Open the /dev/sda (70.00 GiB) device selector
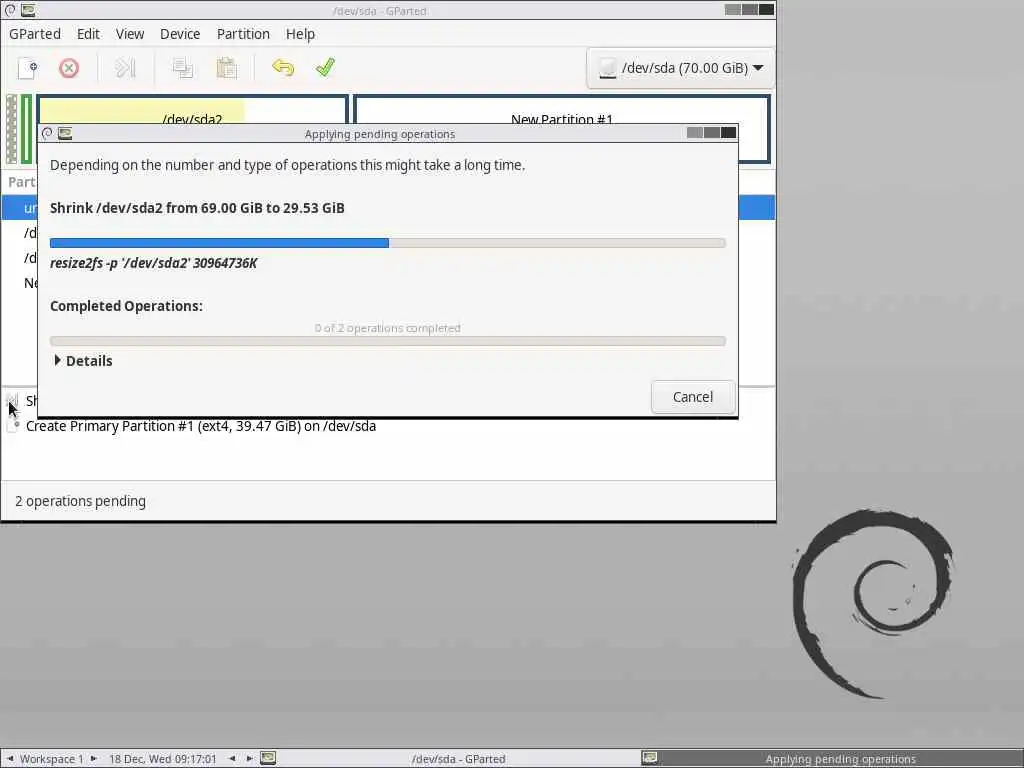Viewport: 1024px width, 768px height. point(680,68)
